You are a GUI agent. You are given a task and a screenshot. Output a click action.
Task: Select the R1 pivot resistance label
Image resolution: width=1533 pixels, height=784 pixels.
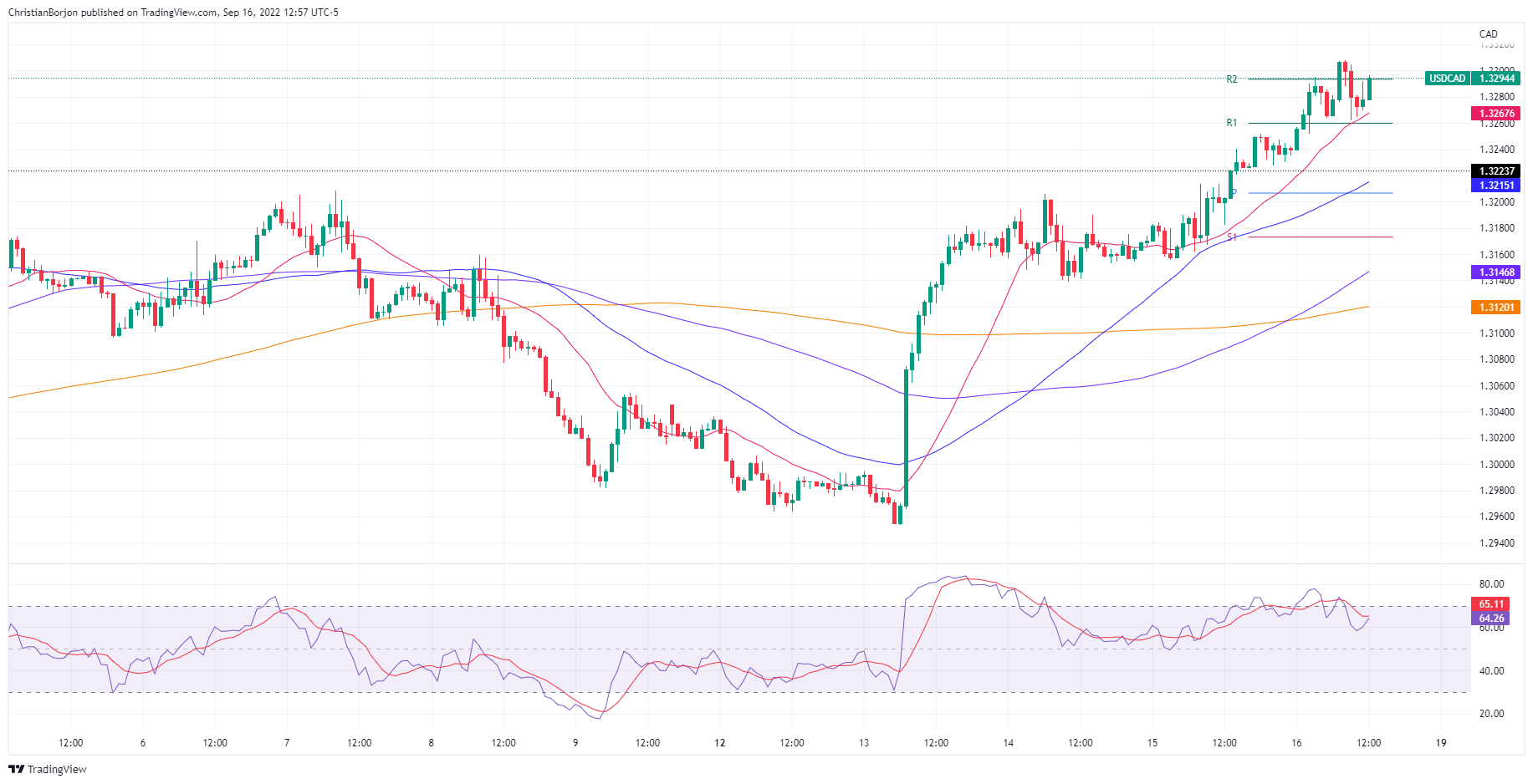[x=1232, y=123]
